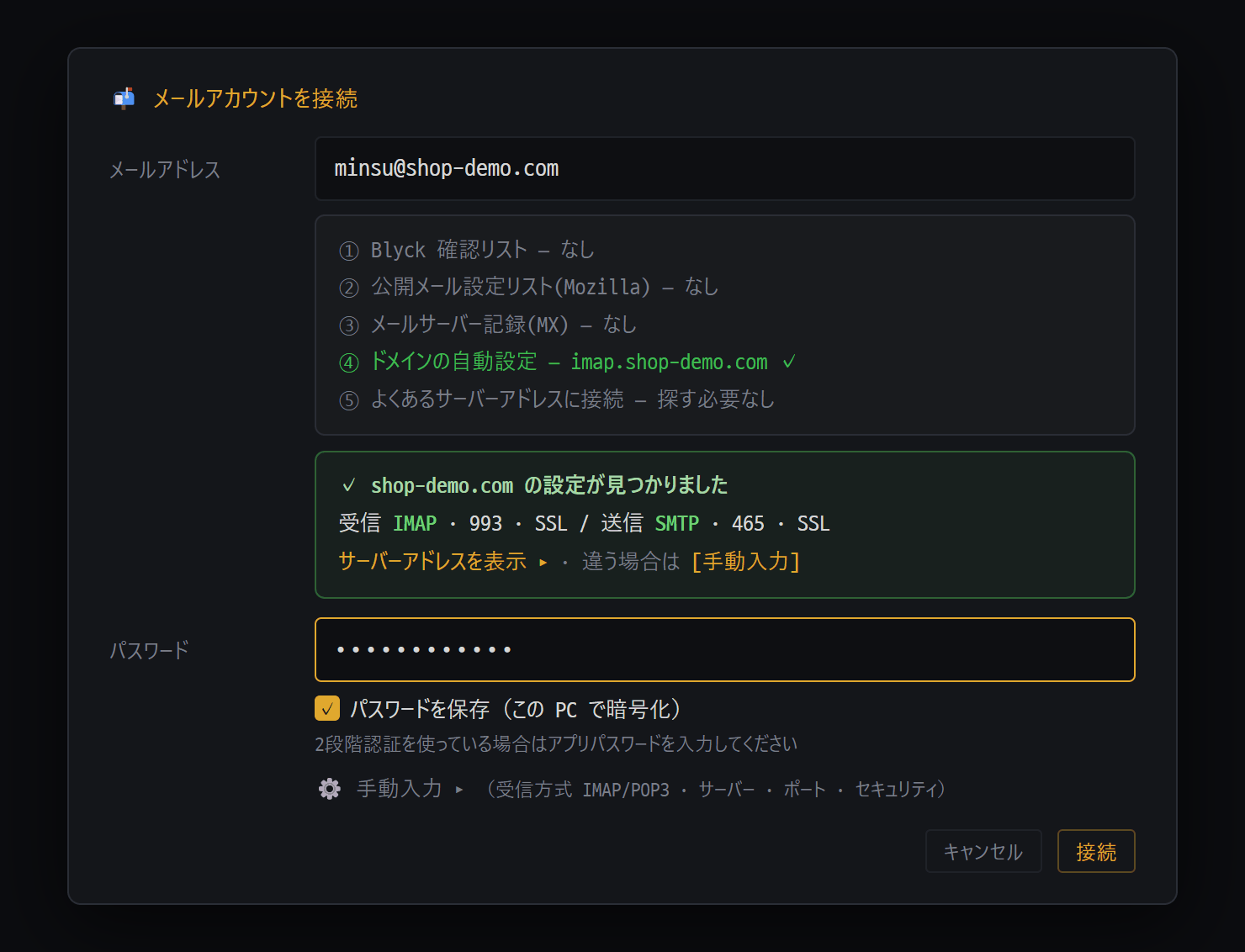Click the circled ② Mozilla list step
1245x952 pixels.
(349, 288)
